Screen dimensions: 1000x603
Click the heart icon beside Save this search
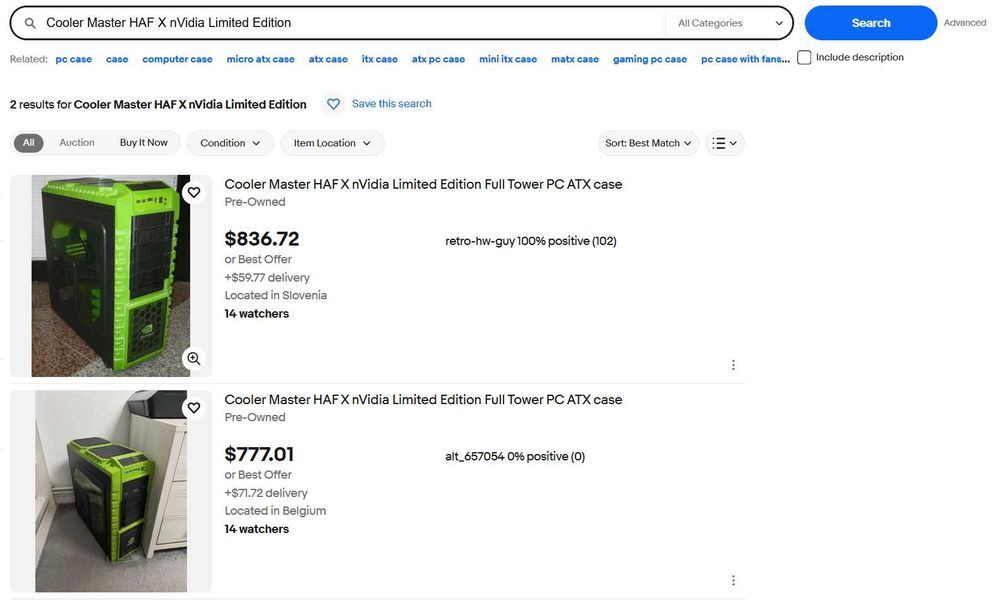point(334,104)
